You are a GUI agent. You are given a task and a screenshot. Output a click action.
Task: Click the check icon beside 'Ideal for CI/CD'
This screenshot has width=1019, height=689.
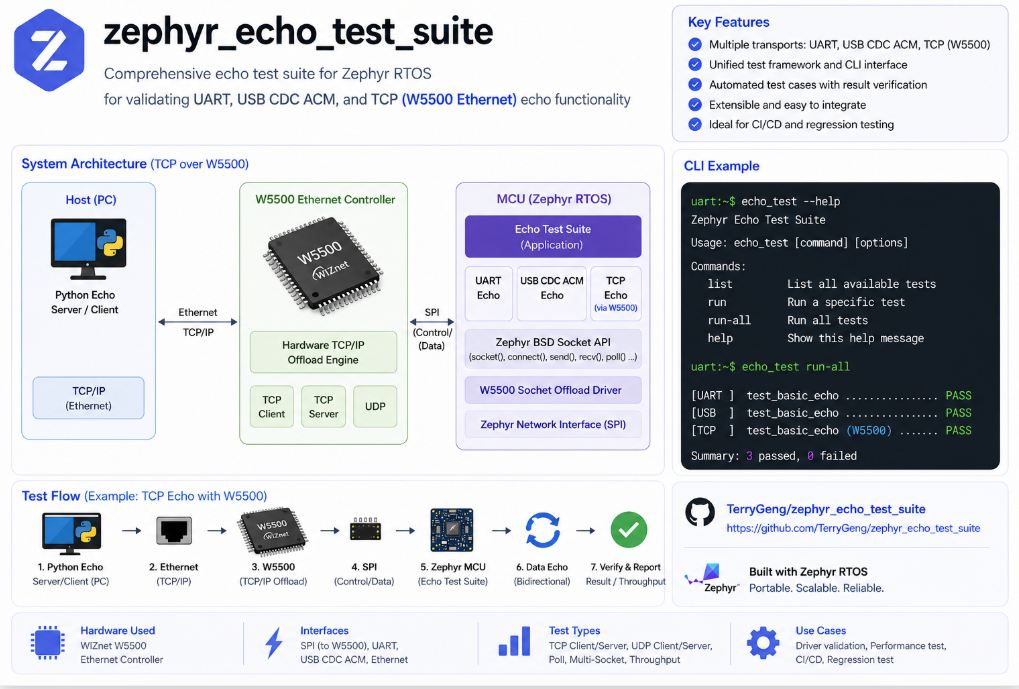click(695, 124)
